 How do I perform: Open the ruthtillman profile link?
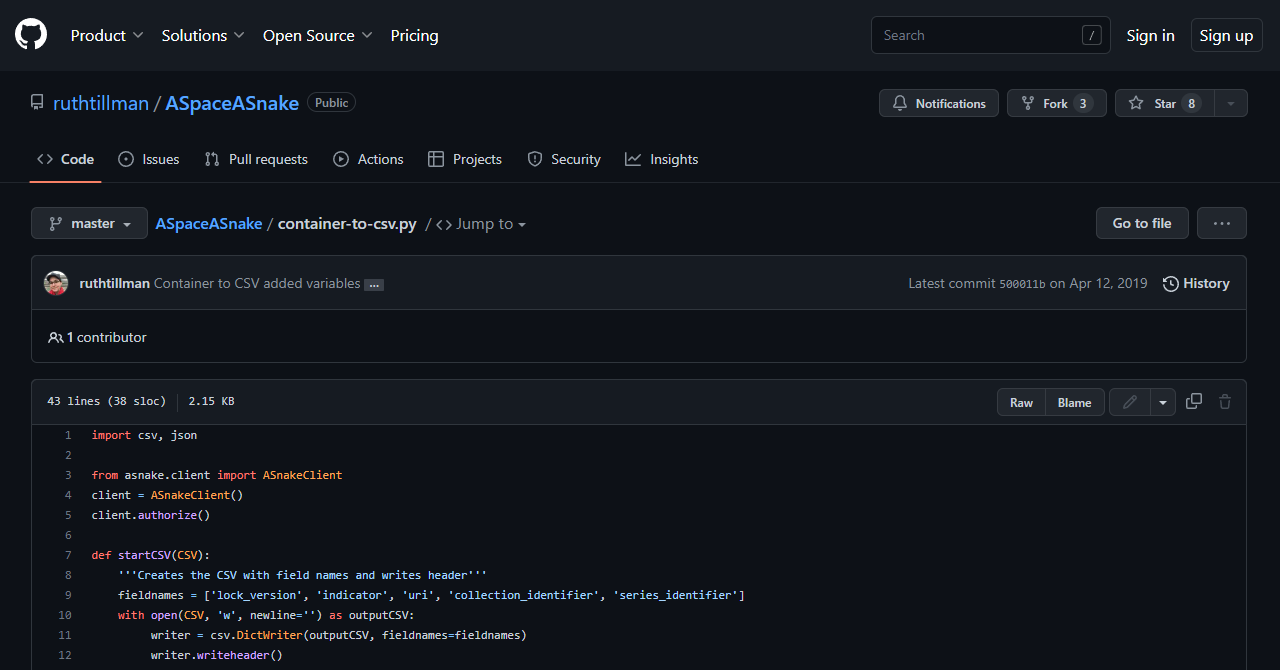pyautogui.click(x=101, y=102)
